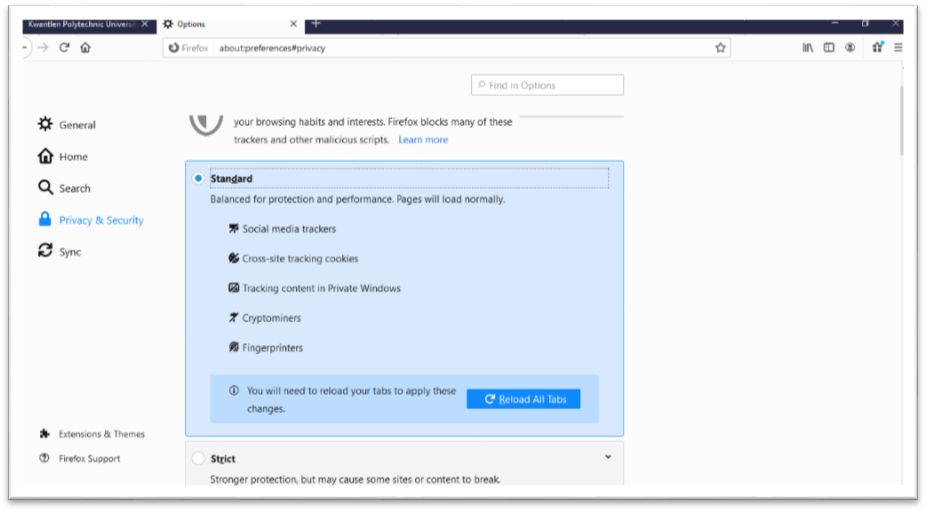
Task: Click the Reload All Tabs button
Action: coord(523,399)
